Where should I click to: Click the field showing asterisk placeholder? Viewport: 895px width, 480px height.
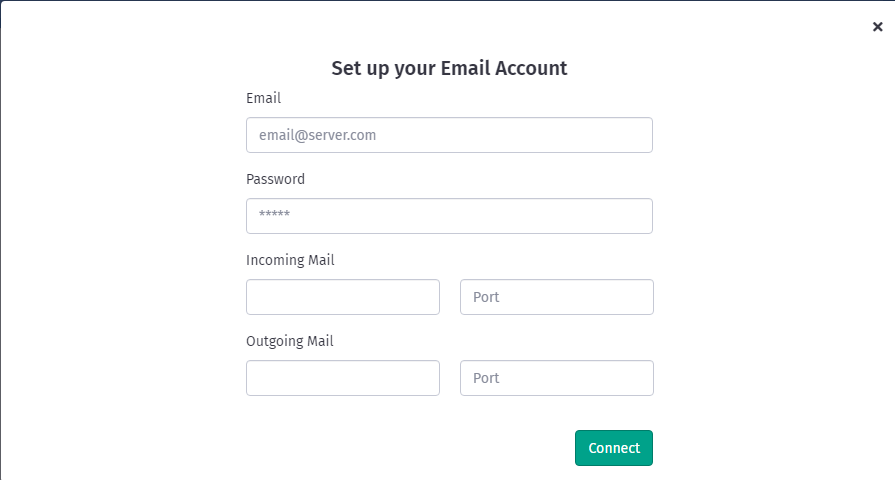pyautogui.click(x=449, y=216)
